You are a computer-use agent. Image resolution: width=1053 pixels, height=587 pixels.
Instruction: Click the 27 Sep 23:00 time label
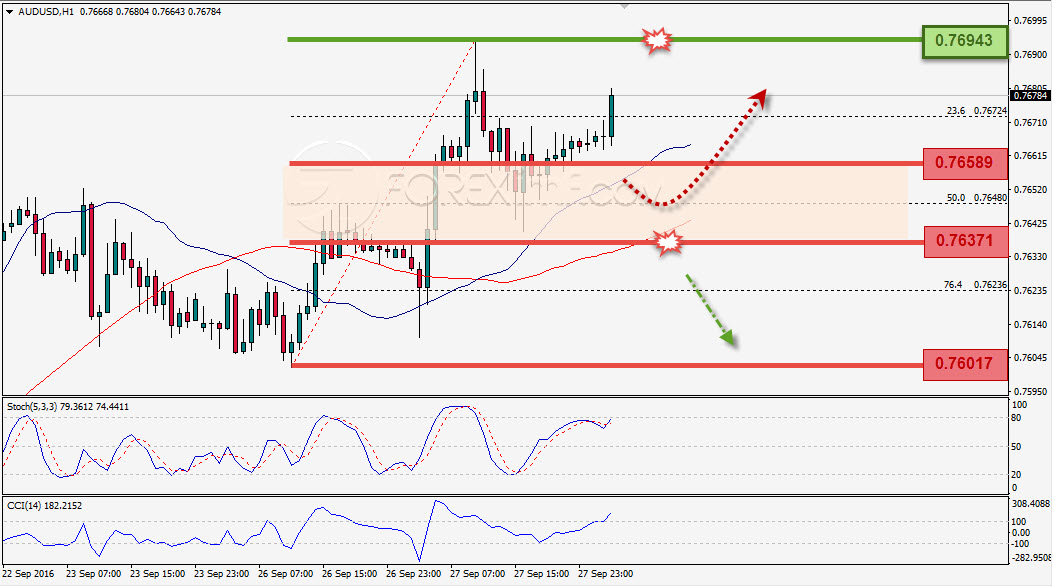(x=605, y=574)
